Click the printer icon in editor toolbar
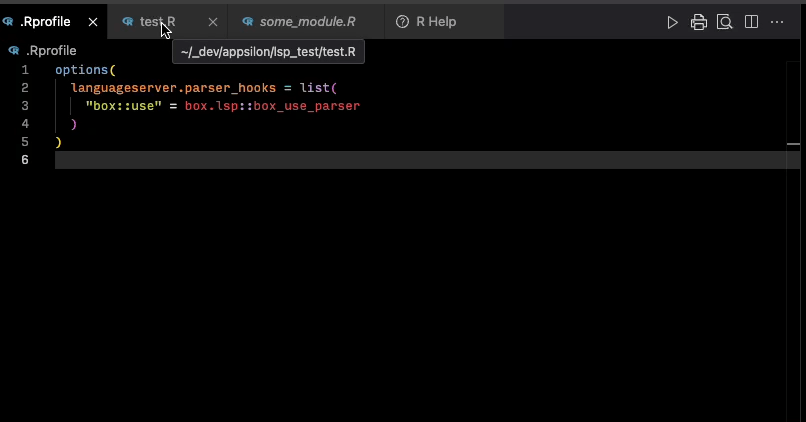 [699, 22]
